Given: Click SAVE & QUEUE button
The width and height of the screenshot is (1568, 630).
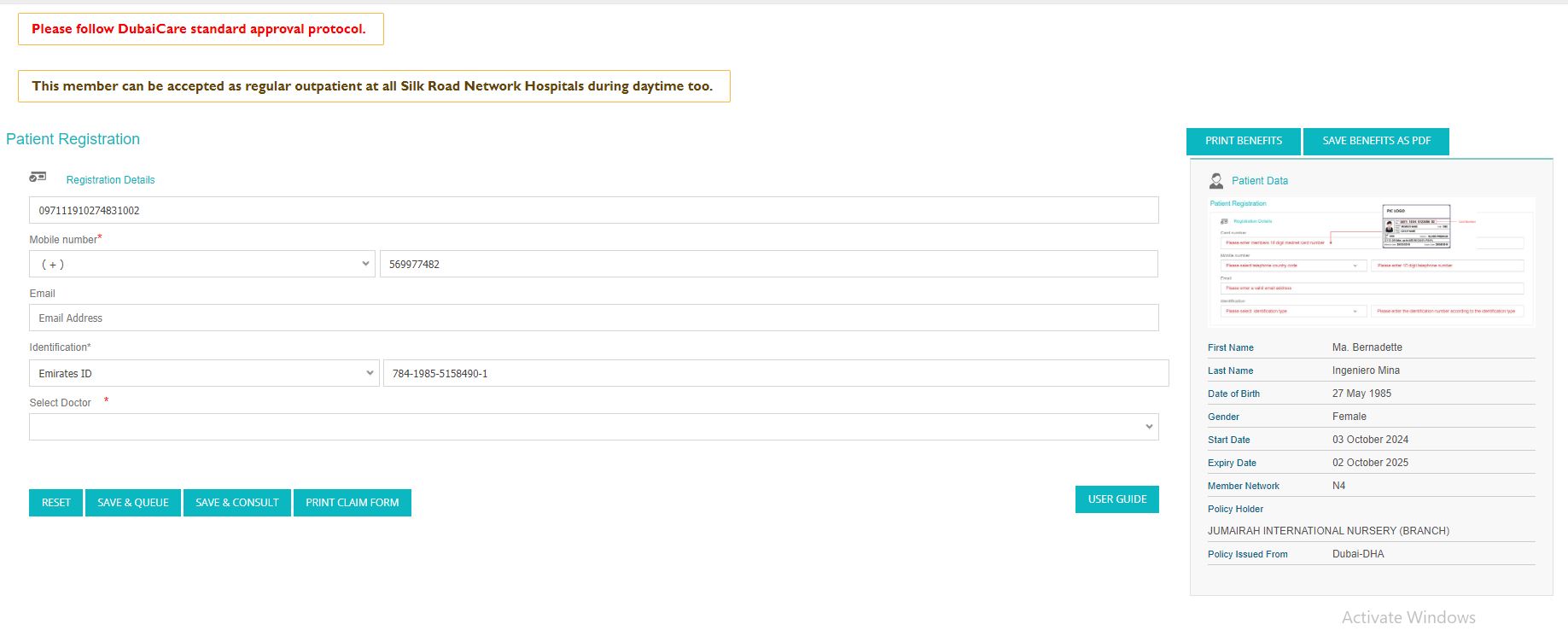Looking at the screenshot, I should coord(133,503).
